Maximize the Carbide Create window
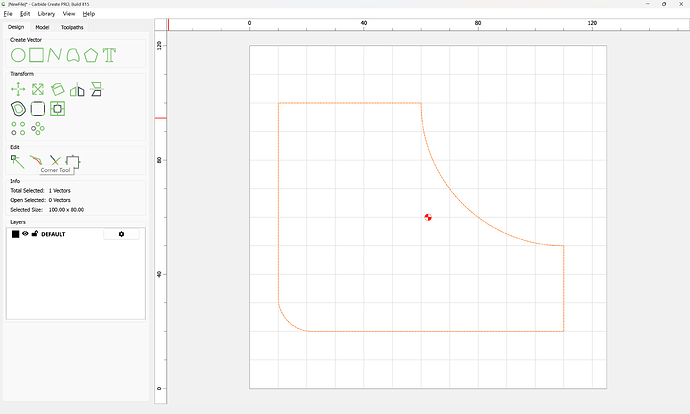Screen dimensions: 690x414 [x=664, y=4]
